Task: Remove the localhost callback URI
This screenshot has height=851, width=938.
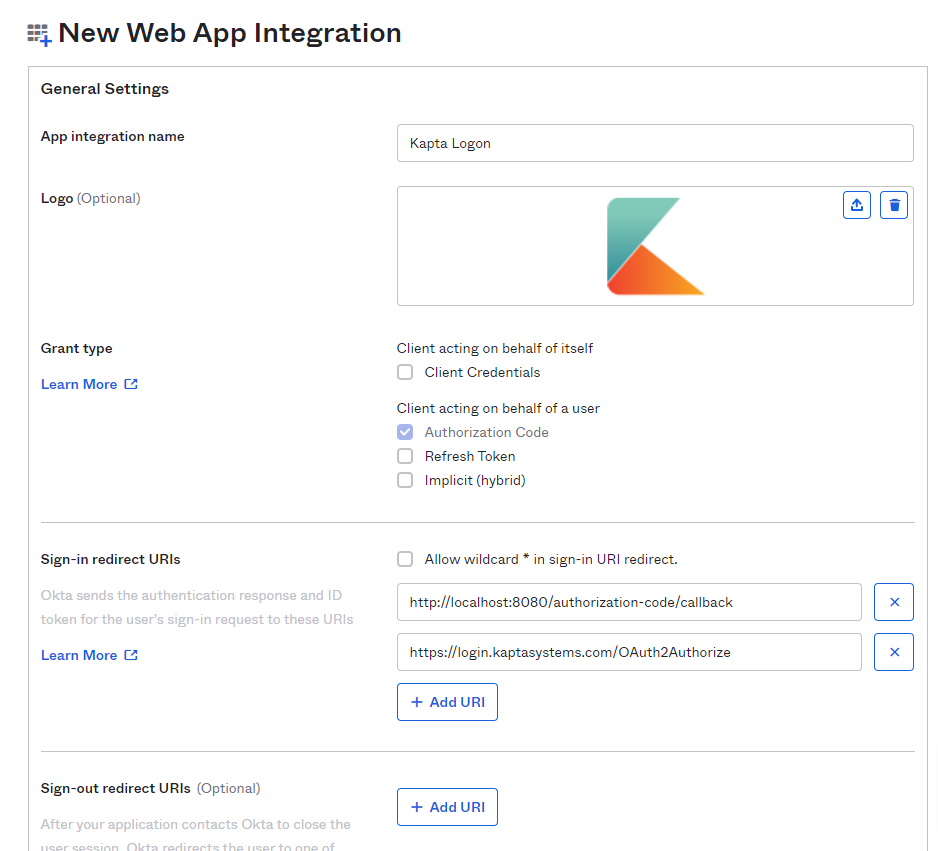Action: [893, 602]
